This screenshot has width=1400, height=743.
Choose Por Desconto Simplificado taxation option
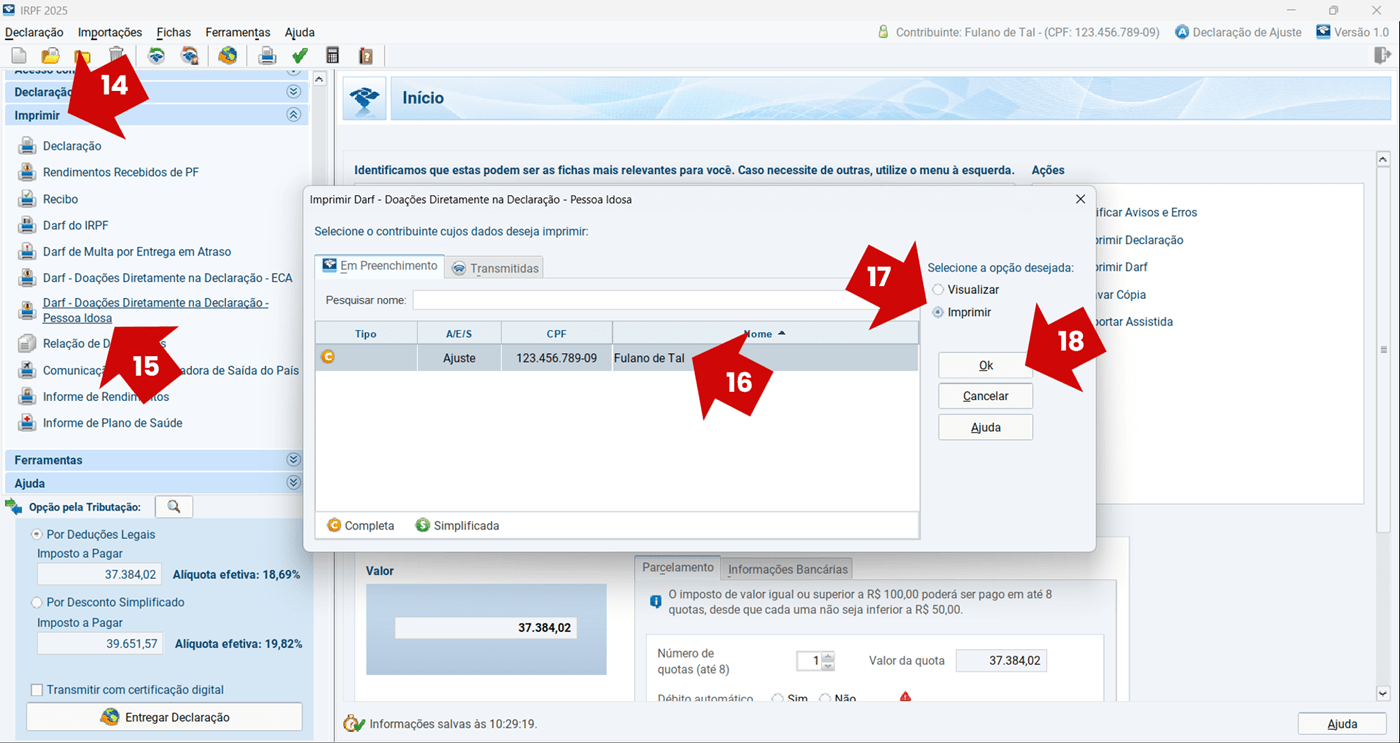coord(37,603)
